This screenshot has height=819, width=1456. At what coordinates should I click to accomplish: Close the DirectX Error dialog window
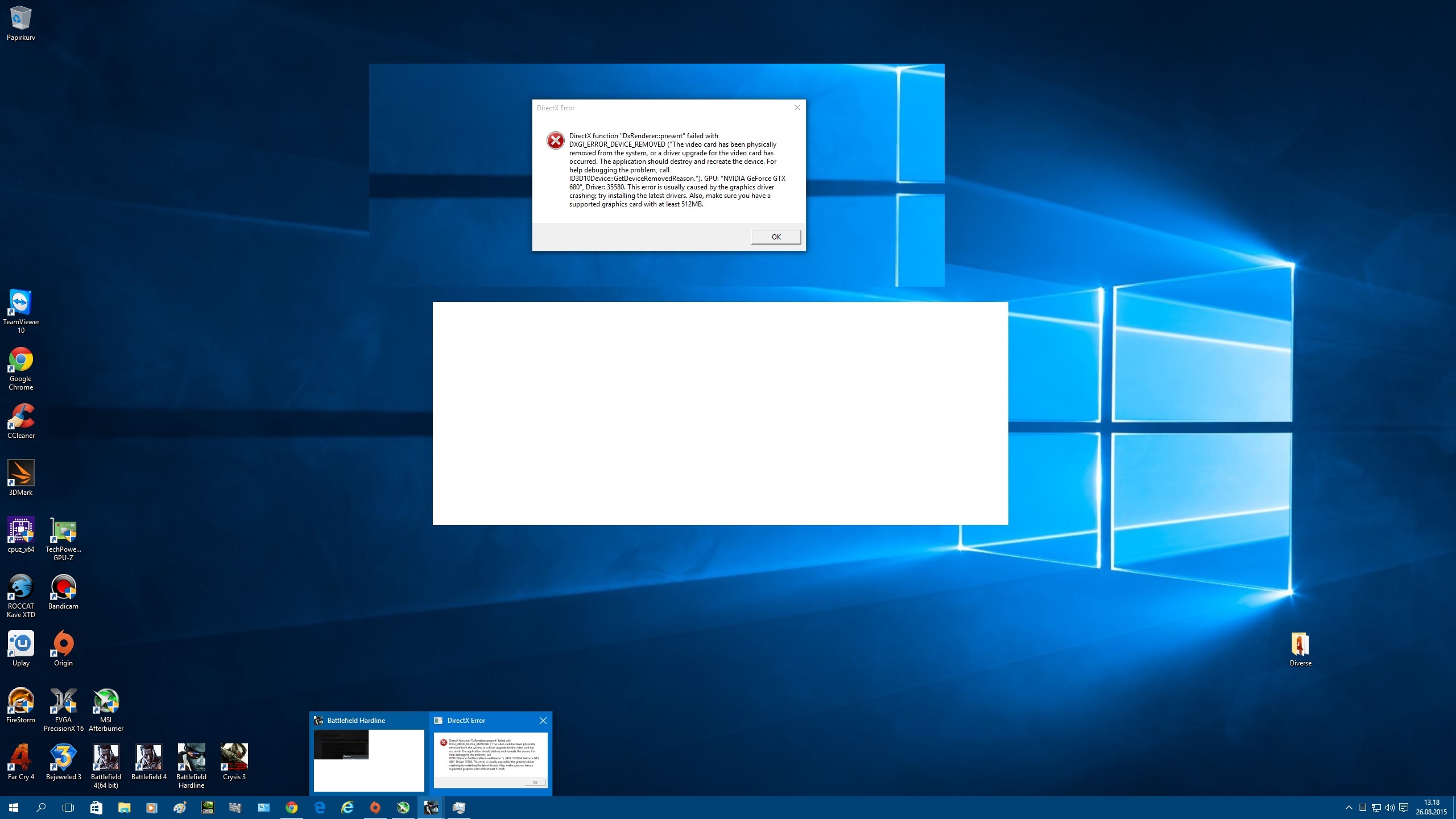tap(797, 107)
